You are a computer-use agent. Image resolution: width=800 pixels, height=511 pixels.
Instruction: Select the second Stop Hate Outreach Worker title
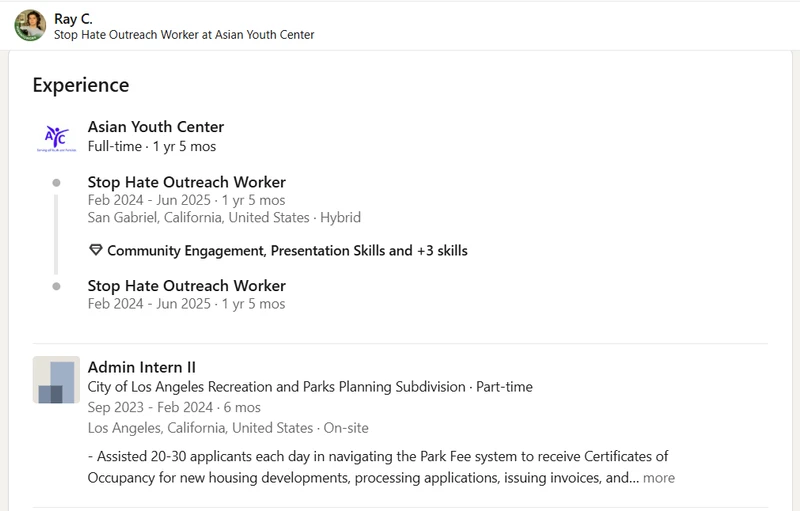tap(187, 286)
